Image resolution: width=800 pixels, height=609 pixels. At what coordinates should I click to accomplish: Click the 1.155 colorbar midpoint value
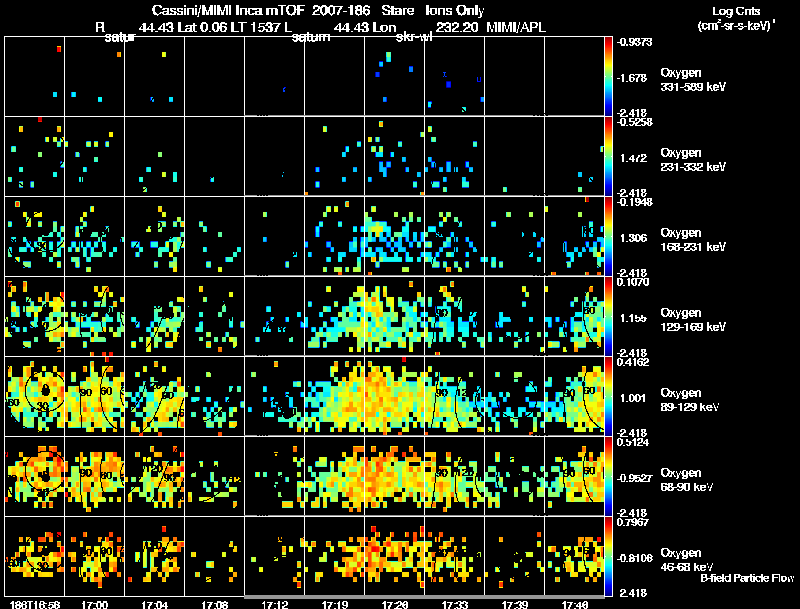coord(633,318)
